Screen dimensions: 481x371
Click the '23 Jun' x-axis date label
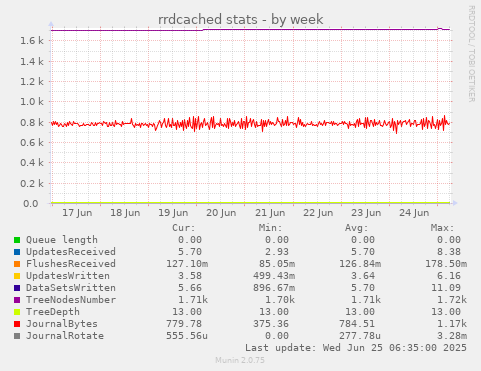(366, 213)
